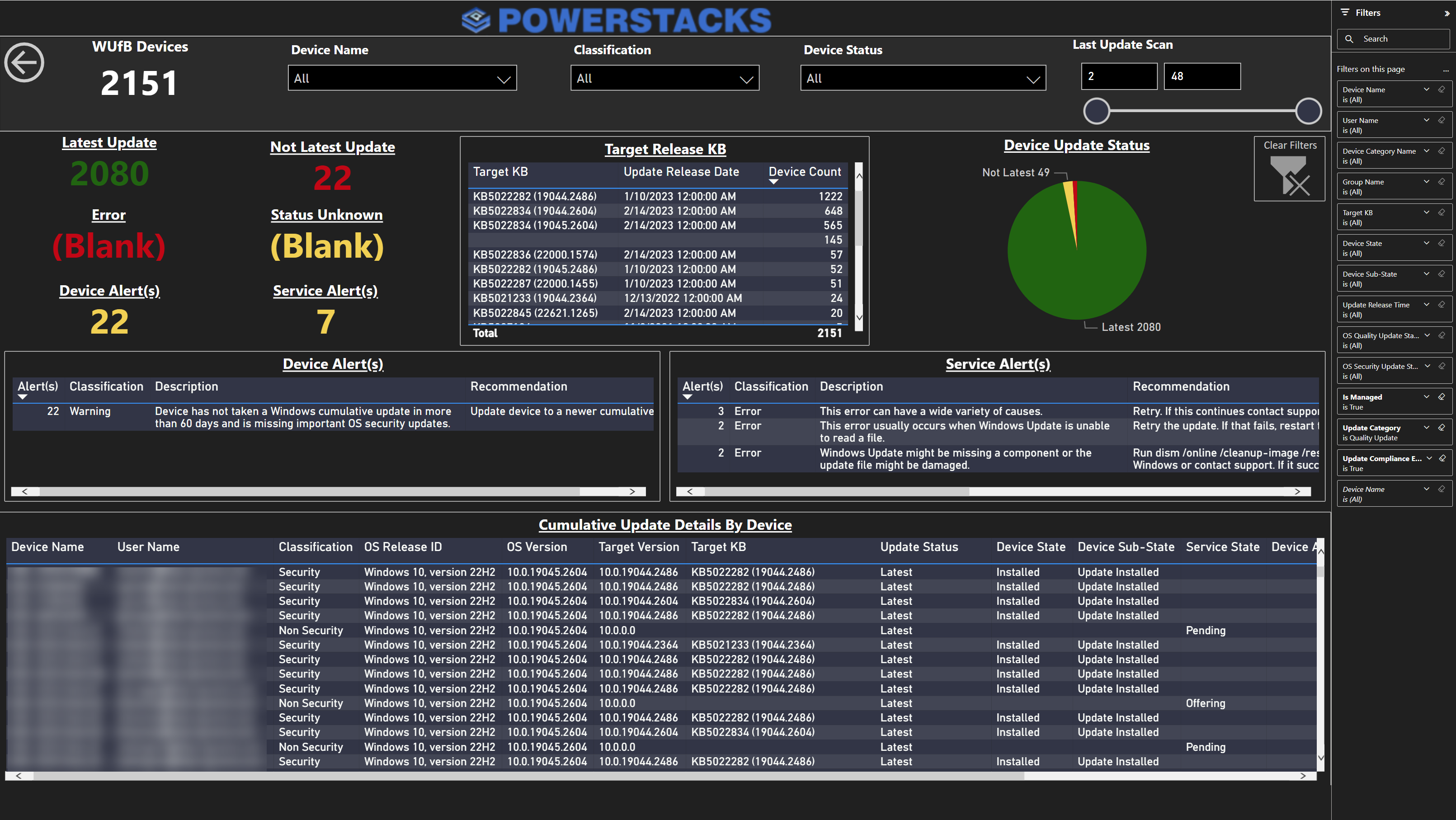Click the Clear Filters funnel icon
The width and height of the screenshot is (1456, 820).
pyautogui.click(x=1289, y=175)
